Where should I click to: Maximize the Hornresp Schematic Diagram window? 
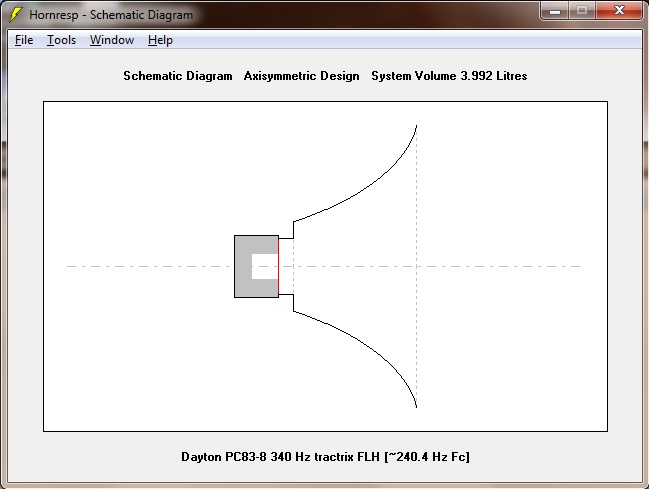pyautogui.click(x=582, y=11)
